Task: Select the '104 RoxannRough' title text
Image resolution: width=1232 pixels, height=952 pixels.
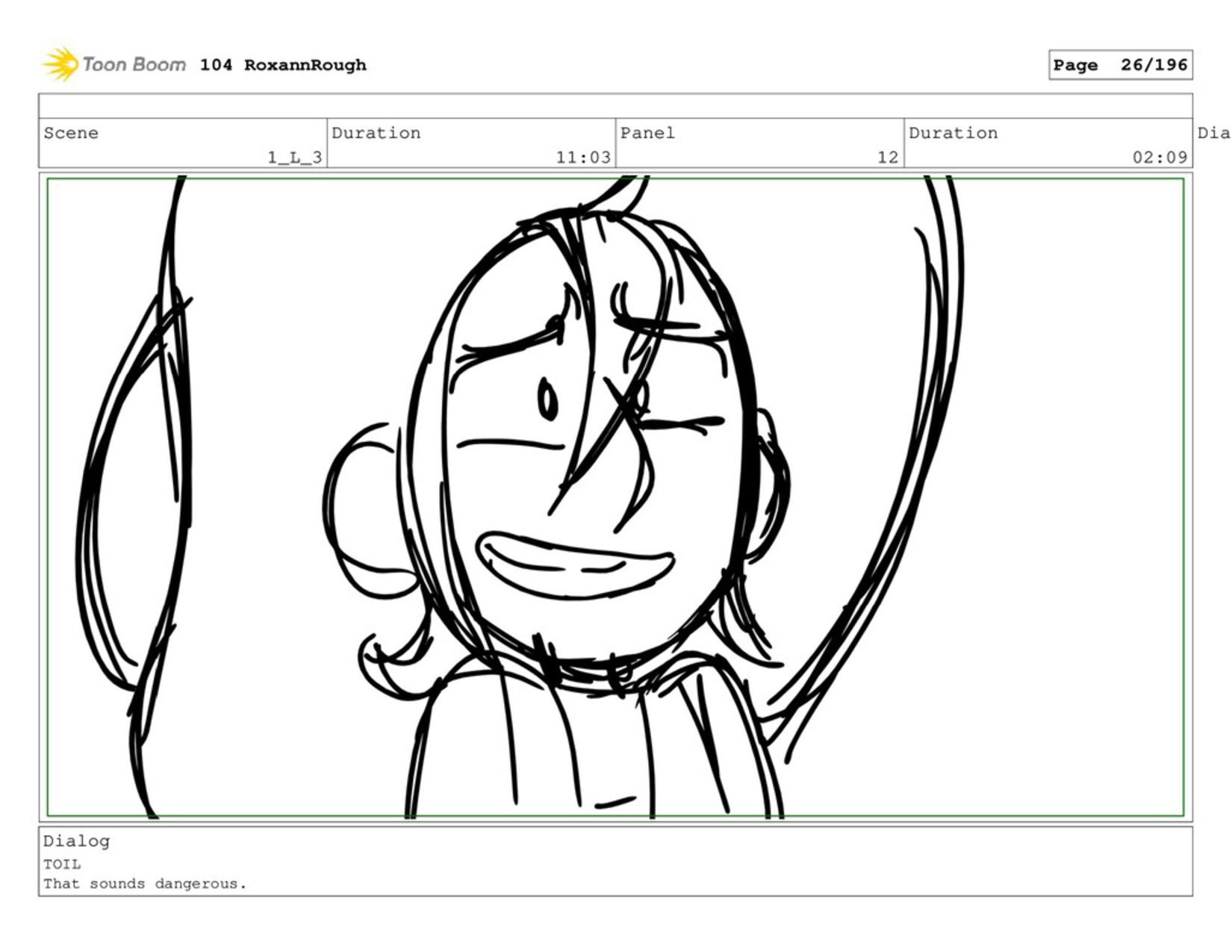Action: click(283, 65)
